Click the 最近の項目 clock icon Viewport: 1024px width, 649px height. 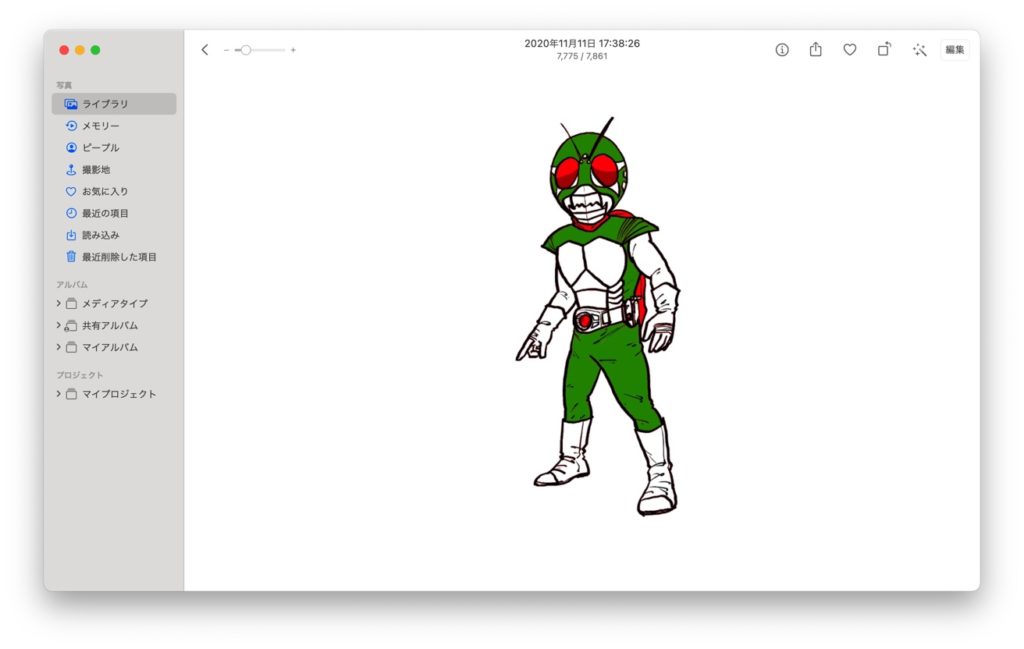tap(71, 214)
